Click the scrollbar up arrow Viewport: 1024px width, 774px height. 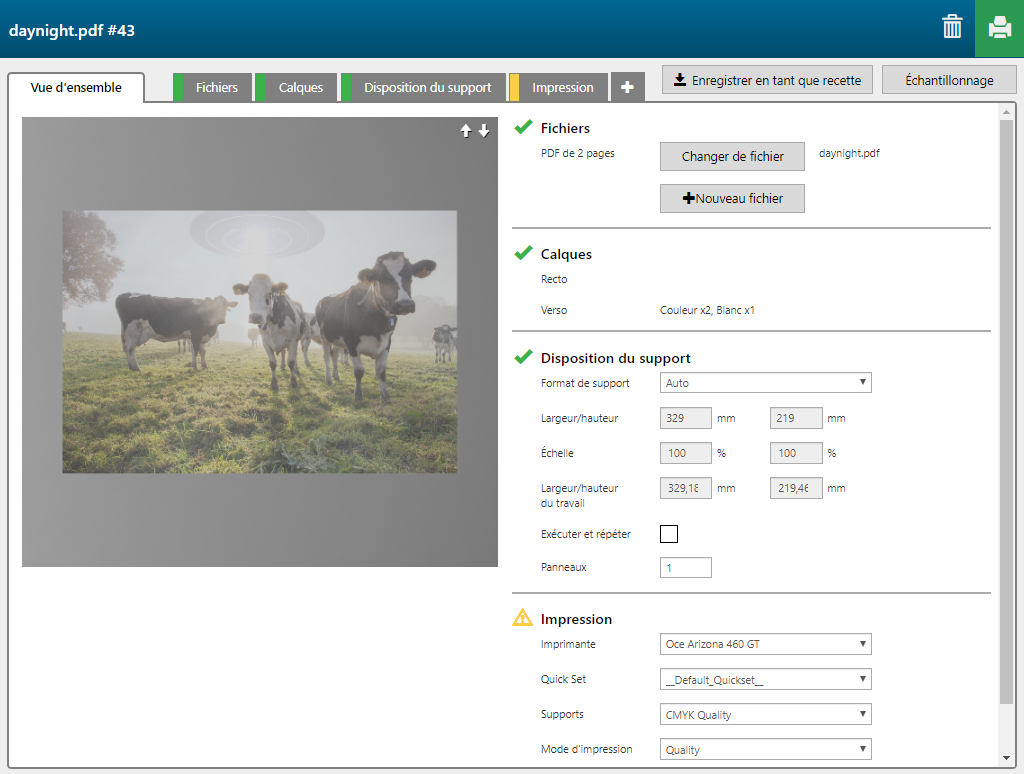(x=1006, y=112)
